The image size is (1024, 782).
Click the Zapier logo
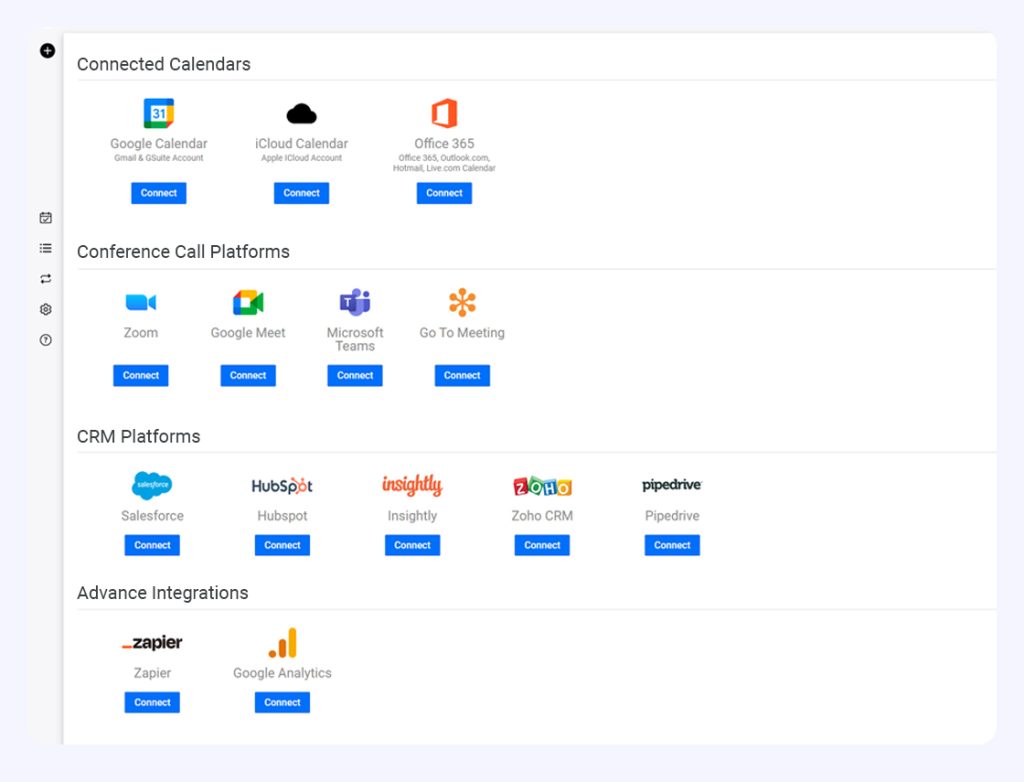click(152, 643)
